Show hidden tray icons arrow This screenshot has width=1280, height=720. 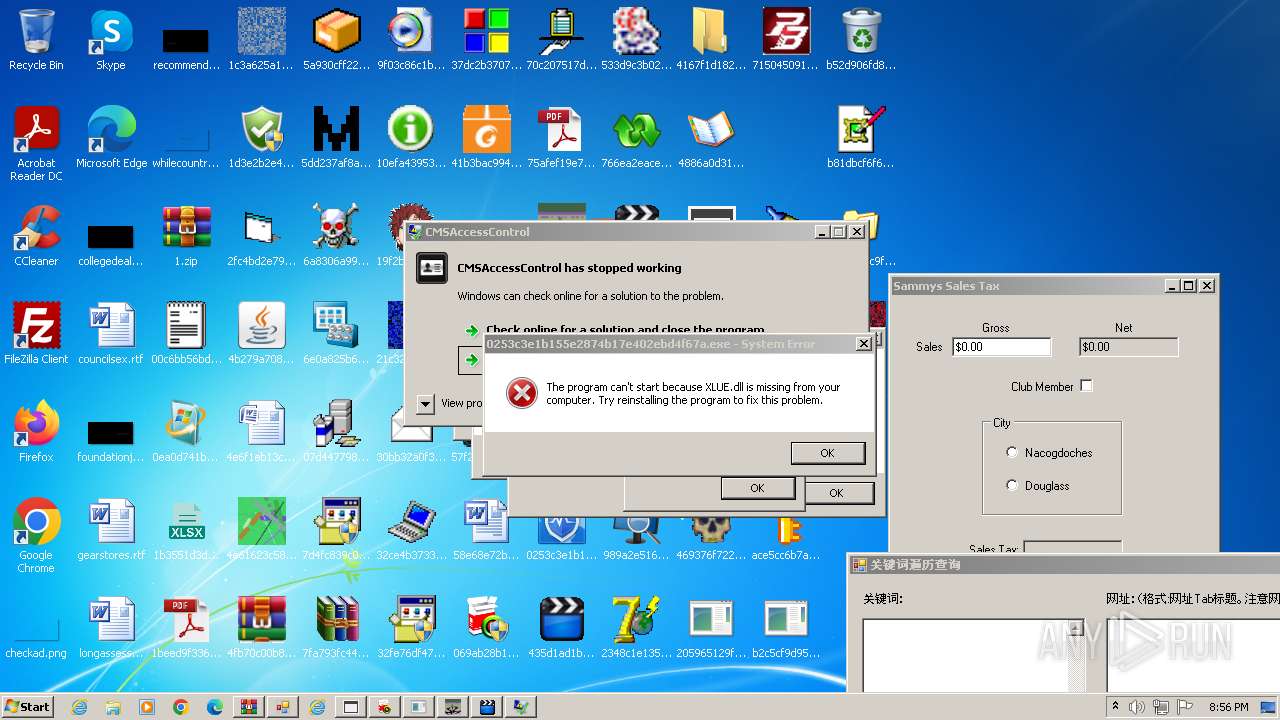(1115, 707)
